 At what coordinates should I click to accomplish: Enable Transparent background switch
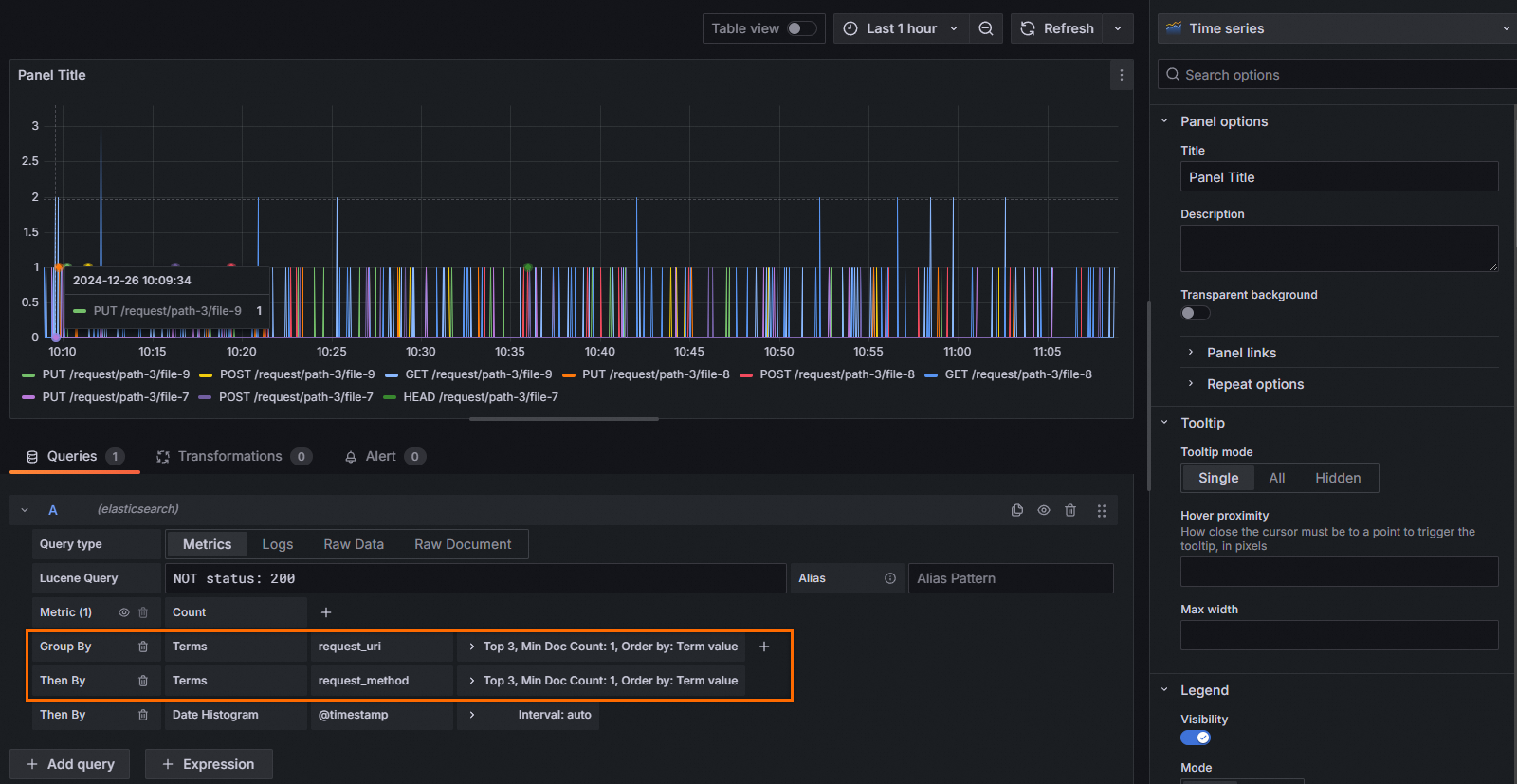(x=1195, y=313)
